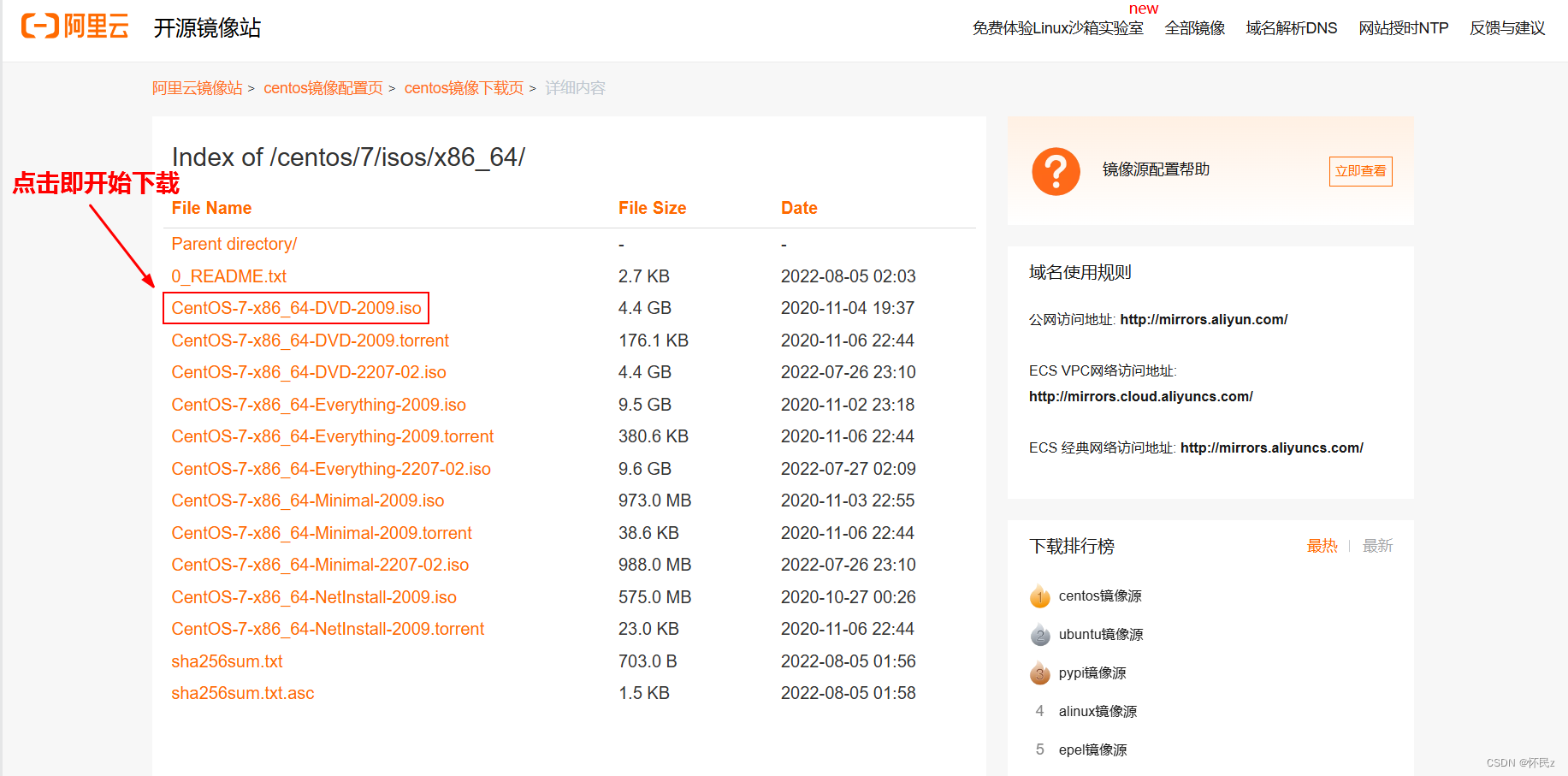Image resolution: width=1568 pixels, height=776 pixels.
Task: Download CentOS-7-x86_64-NetInstall-2009.iso
Action: 314,597
